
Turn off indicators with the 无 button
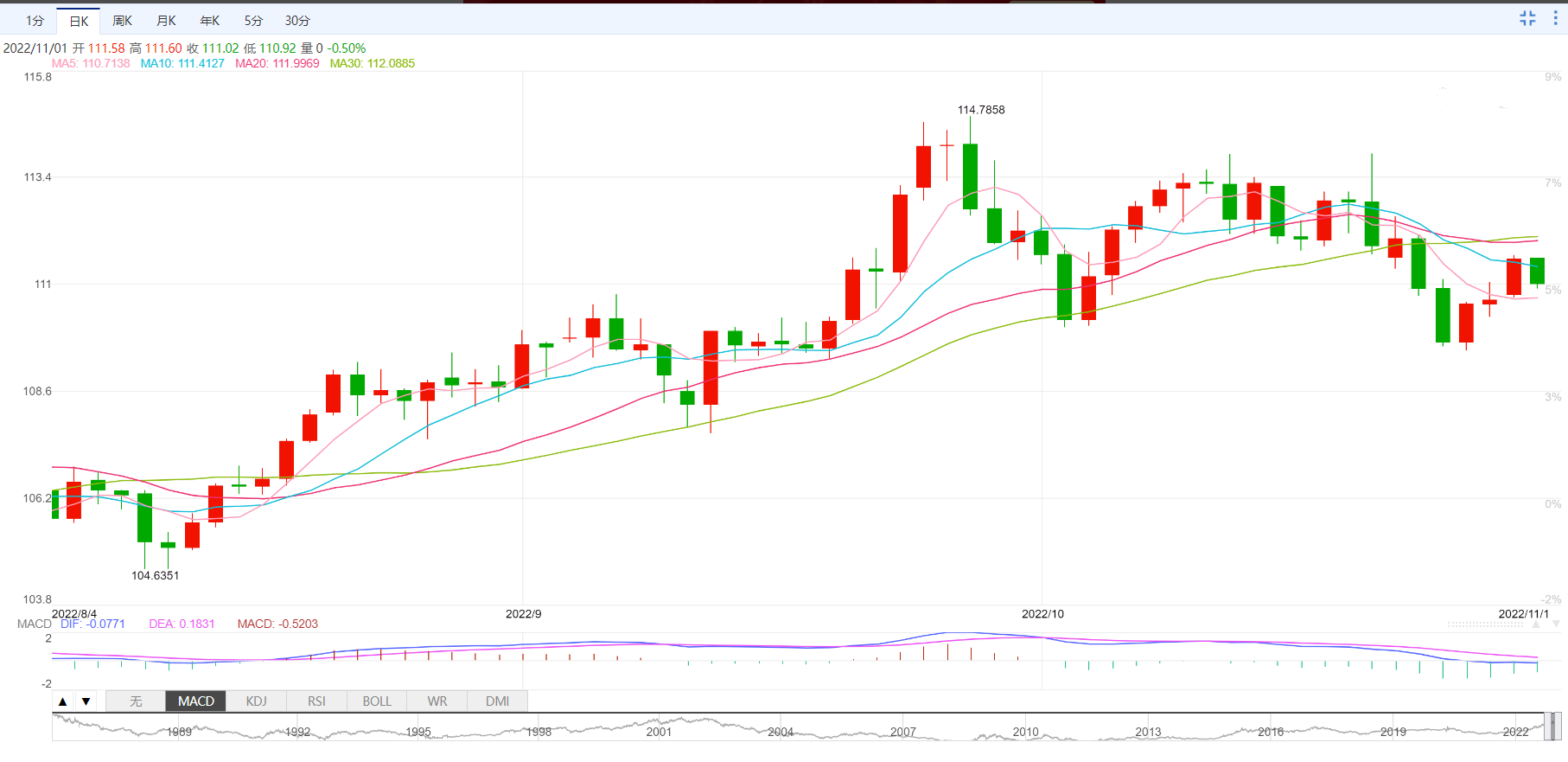136,701
